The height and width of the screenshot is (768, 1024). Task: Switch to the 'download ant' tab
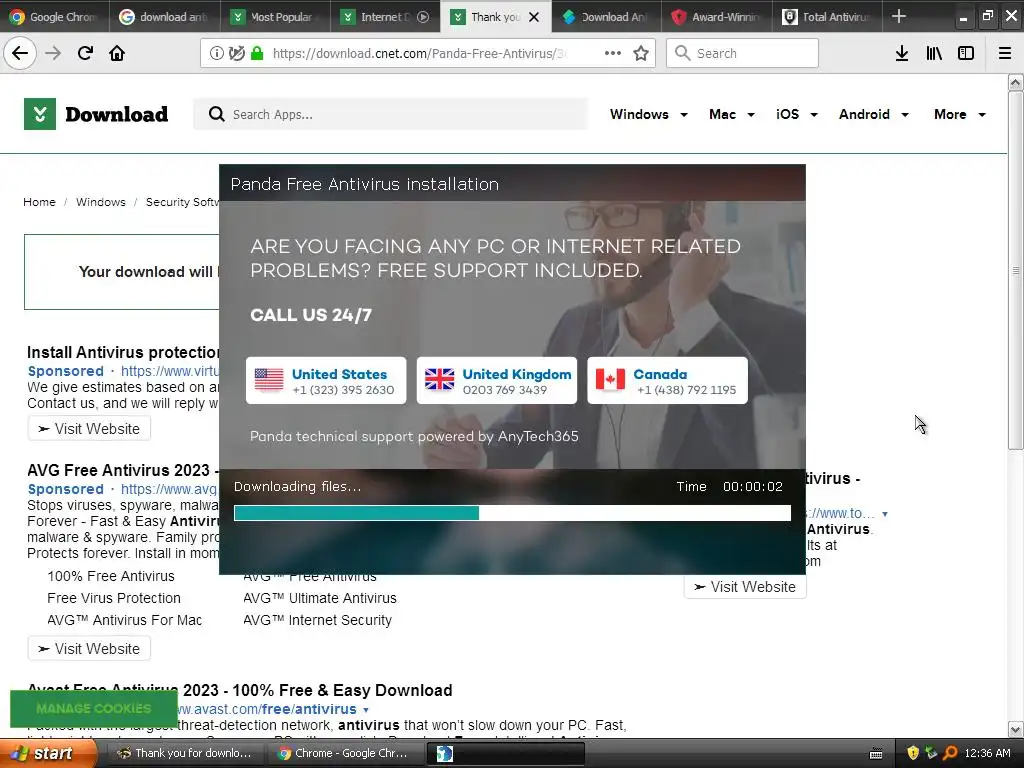[164, 17]
